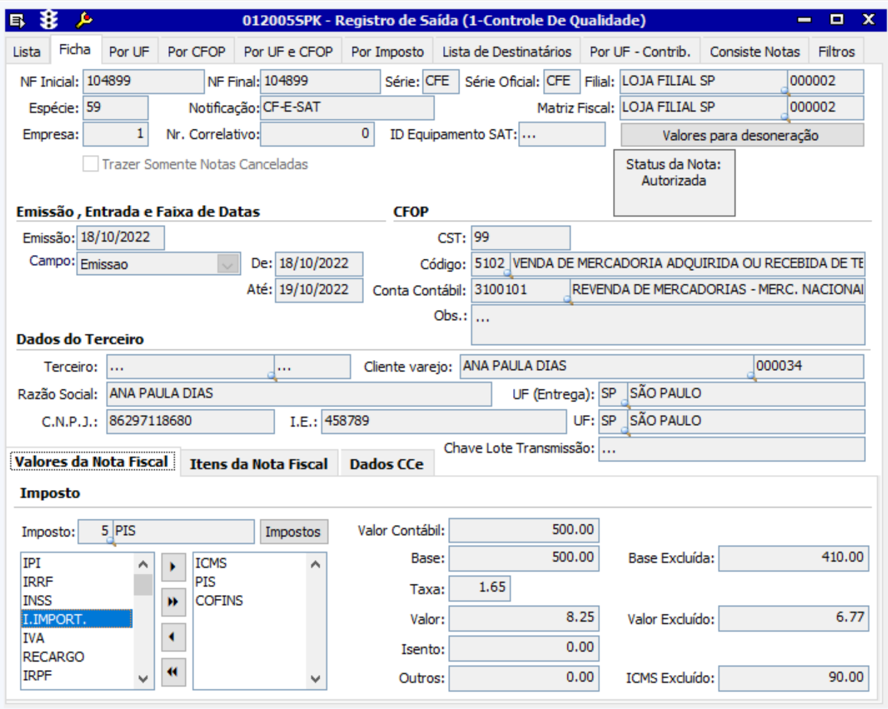Select COFINS in selected taxes list
The width and height of the screenshot is (888, 709).
(219, 601)
